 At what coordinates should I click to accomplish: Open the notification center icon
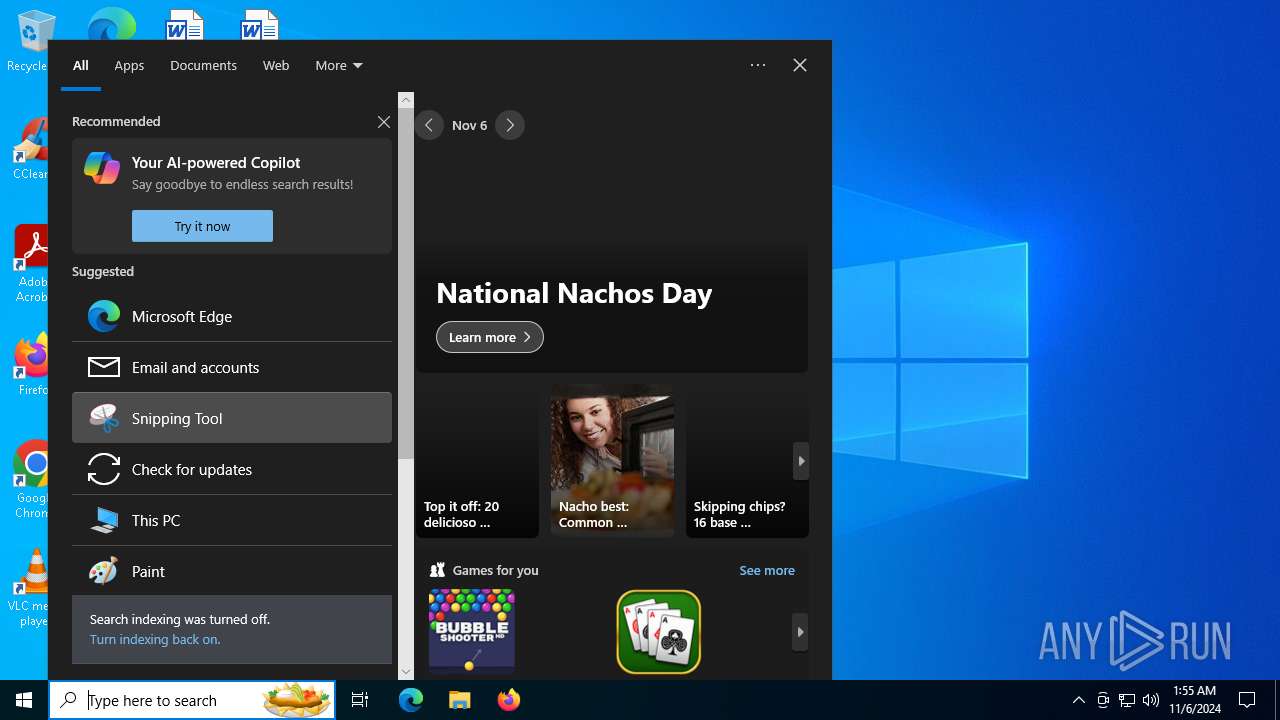click(x=1247, y=700)
